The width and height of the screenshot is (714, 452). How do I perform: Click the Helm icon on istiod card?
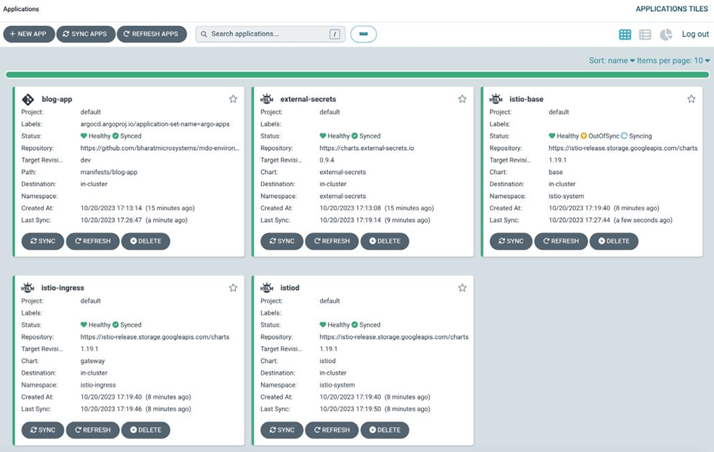point(267,288)
